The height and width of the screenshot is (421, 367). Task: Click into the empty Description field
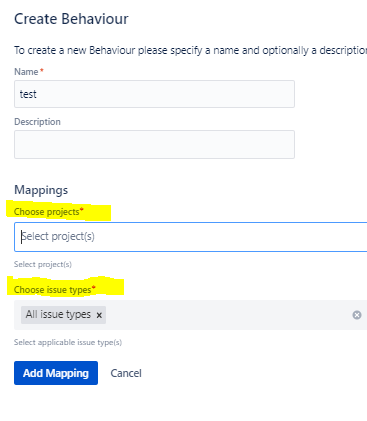point(154,144)
